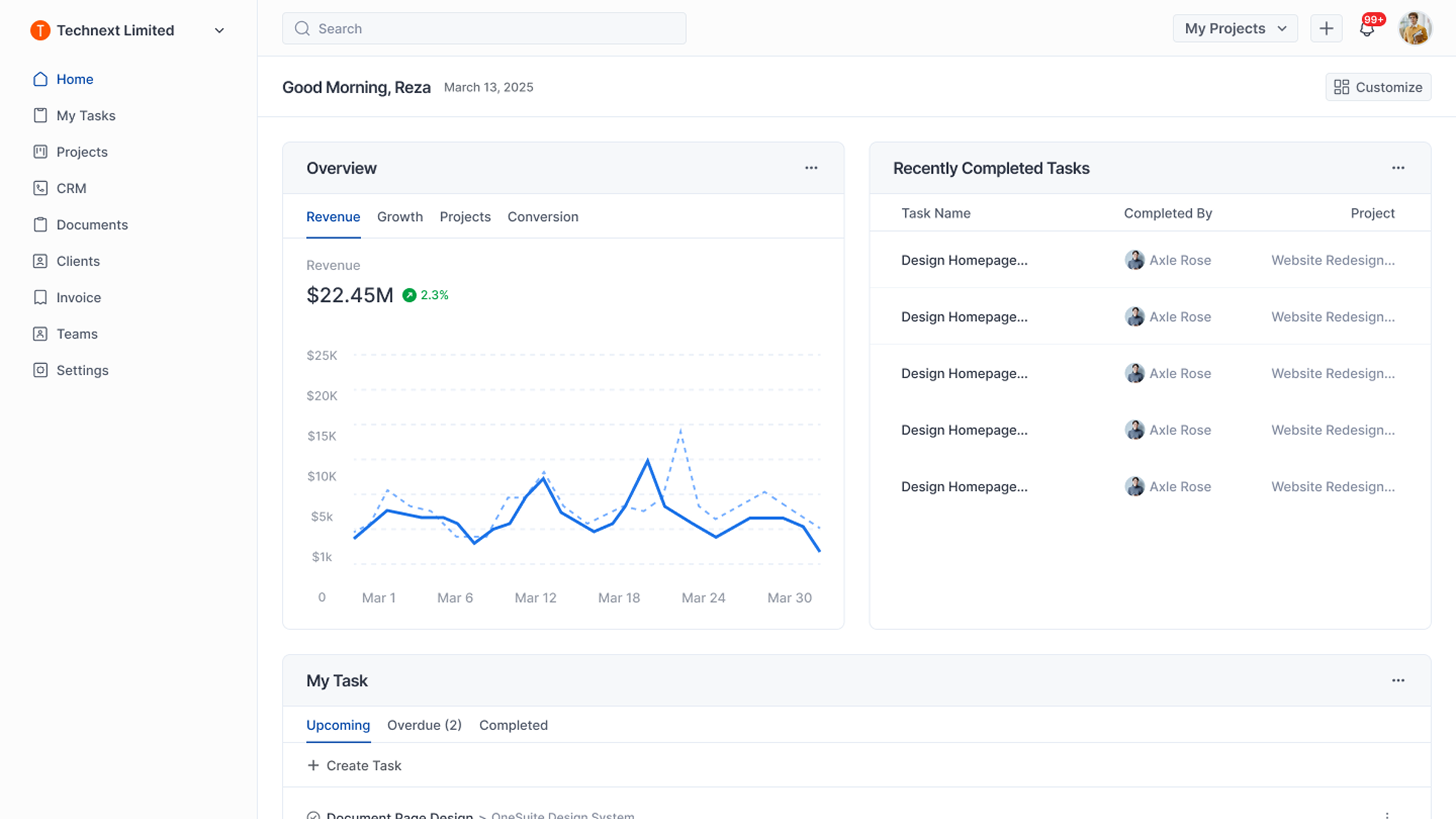Click the plus icon to create something new
The height and width of the screenshot is (819, 1456).
pyautogui.click(x=1327, y=28)
